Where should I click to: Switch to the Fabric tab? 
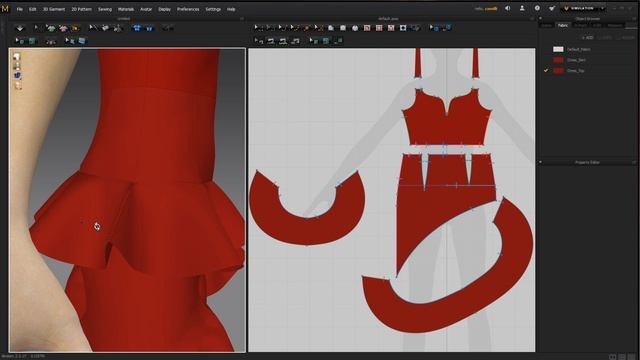coord(563,25)
